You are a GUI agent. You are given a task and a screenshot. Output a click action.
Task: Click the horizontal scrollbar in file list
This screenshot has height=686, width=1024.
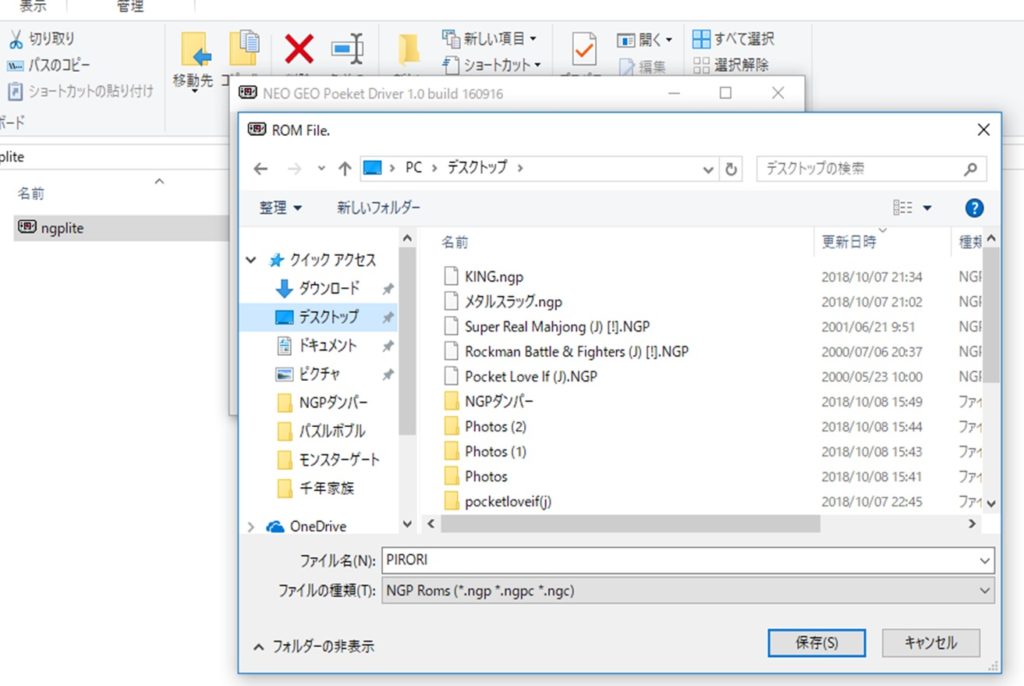point(630,524)
